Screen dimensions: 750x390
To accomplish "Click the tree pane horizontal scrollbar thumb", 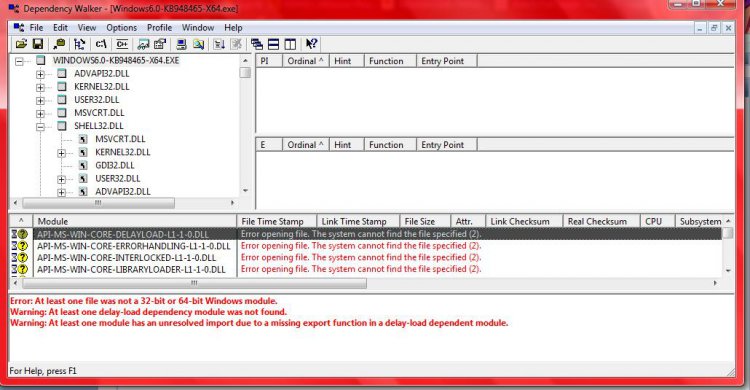I will coord(98,203).
